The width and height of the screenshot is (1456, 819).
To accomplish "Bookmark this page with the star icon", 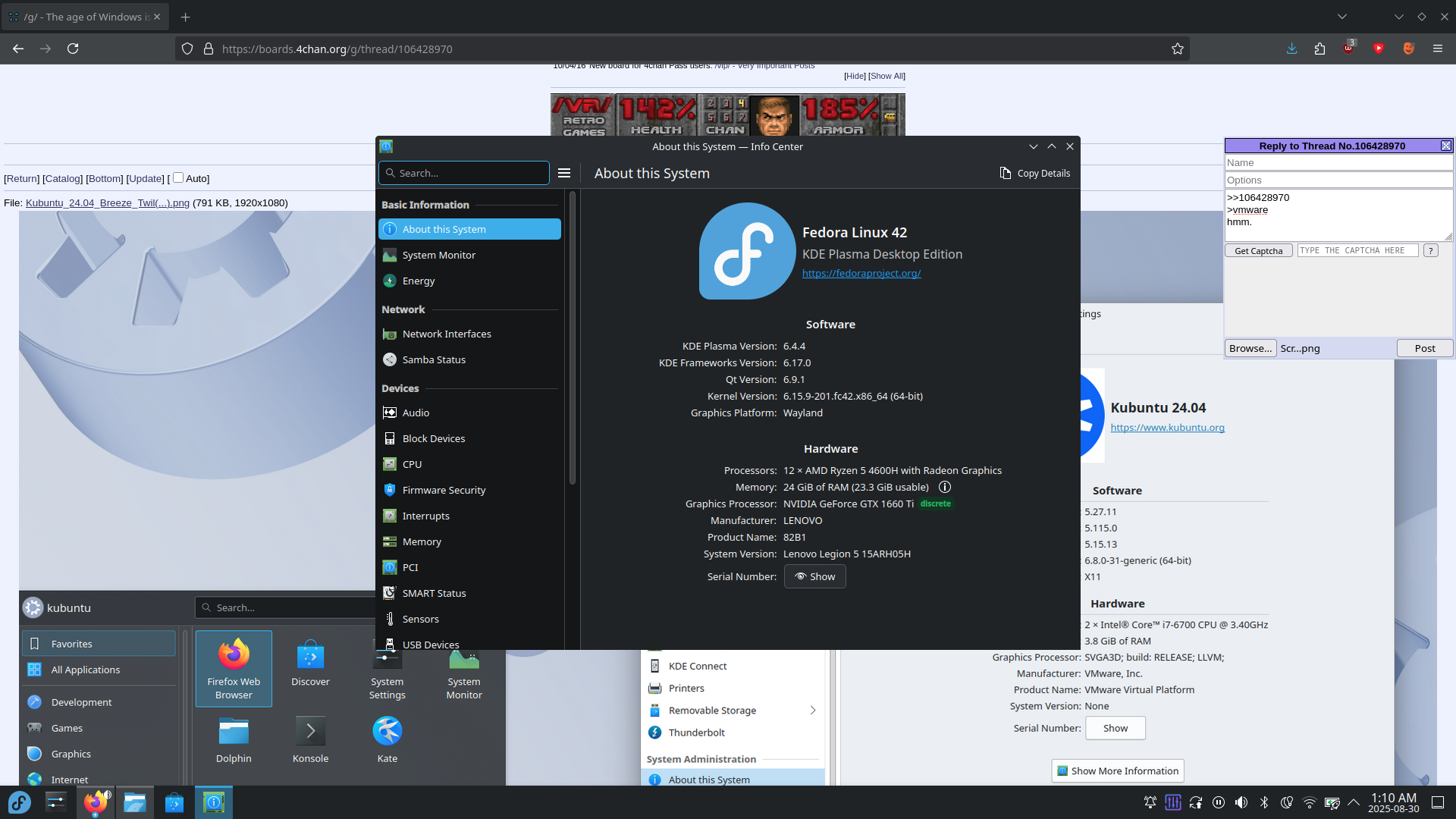I will click(x=1177, y=49).
